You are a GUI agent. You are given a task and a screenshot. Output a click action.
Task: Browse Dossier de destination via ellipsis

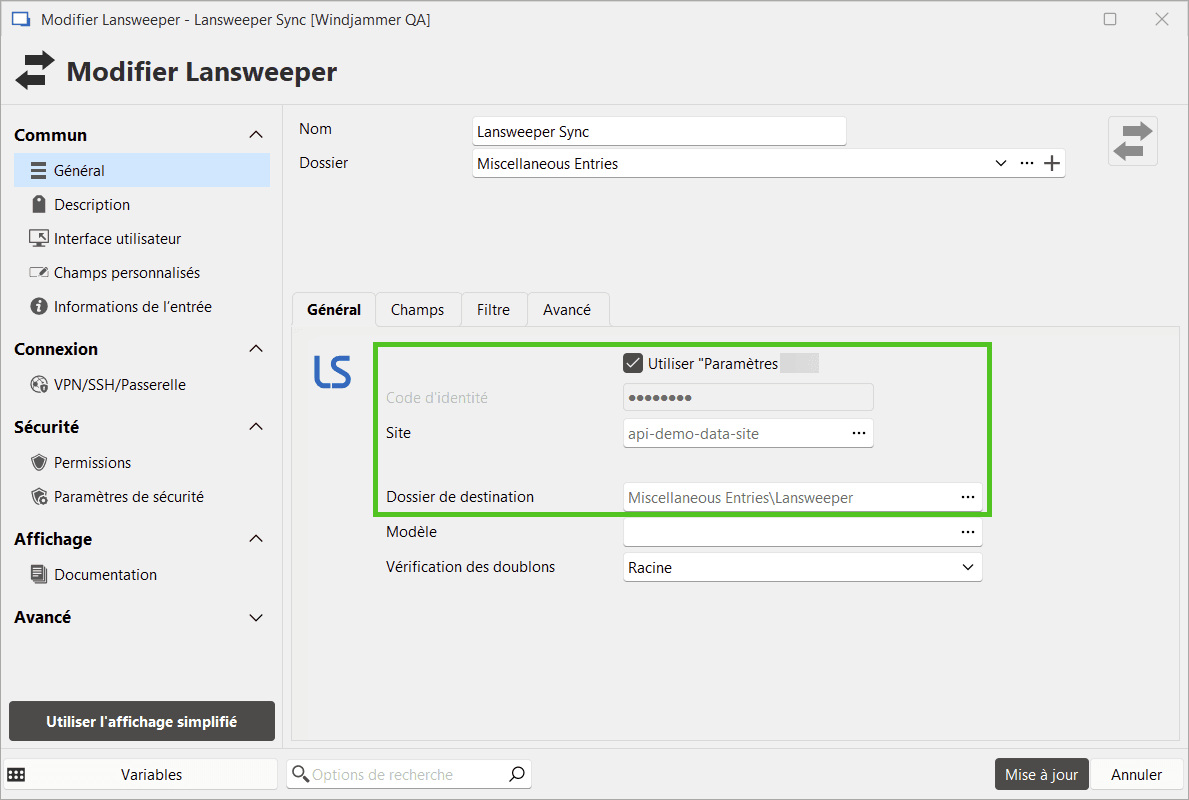point(967,497)
